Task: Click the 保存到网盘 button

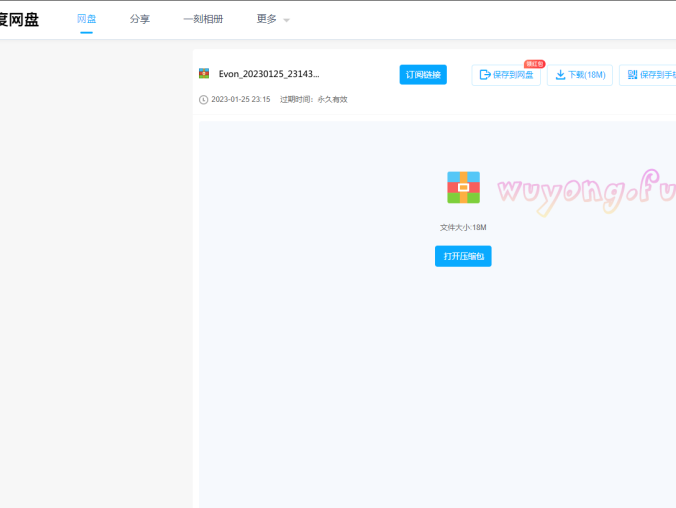Action: 506,75
